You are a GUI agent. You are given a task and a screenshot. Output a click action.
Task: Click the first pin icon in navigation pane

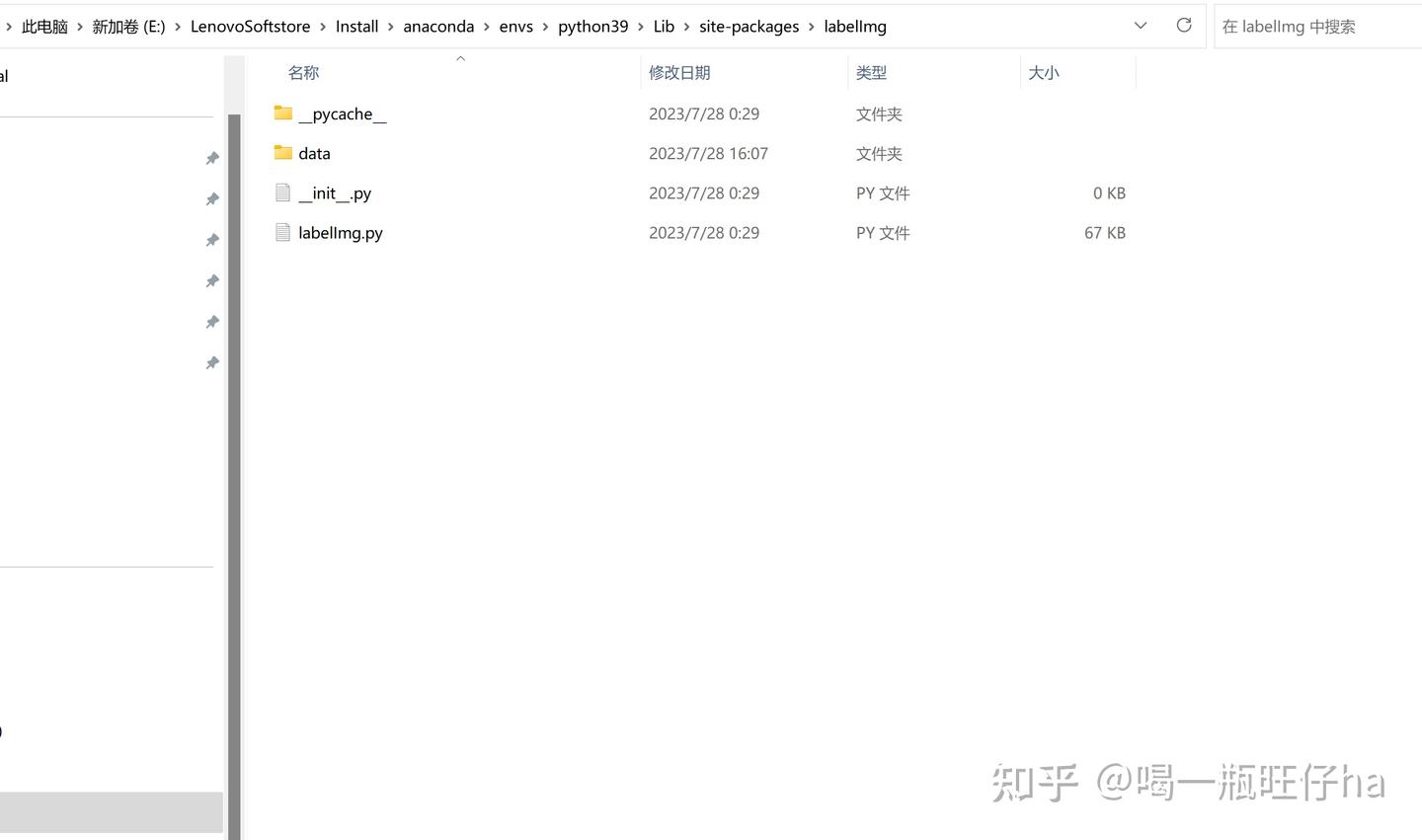click(x=211, y=158)
